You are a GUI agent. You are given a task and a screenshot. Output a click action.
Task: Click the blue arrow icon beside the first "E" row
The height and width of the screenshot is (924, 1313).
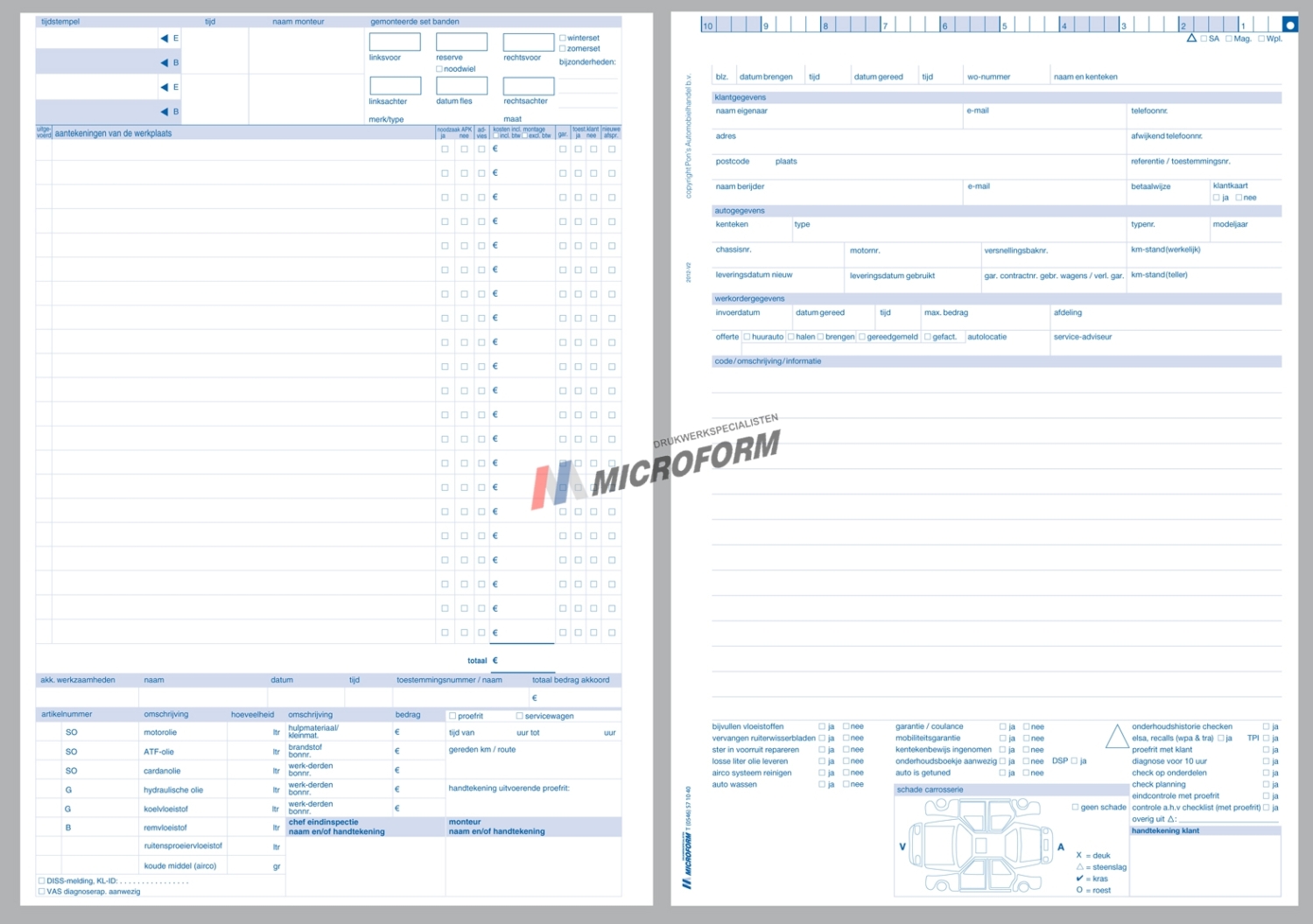pyautogui.click(x=163, y=38)
